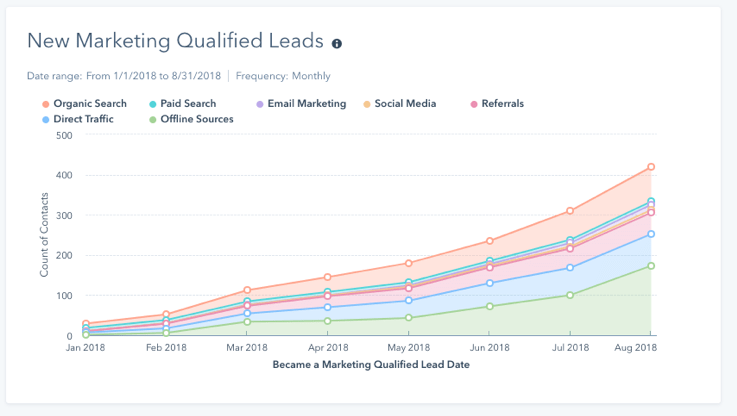This screenshot has width=737, height=416.
Task: Click the New Marketing Qualified Leads title
Action: coord(175,41)
